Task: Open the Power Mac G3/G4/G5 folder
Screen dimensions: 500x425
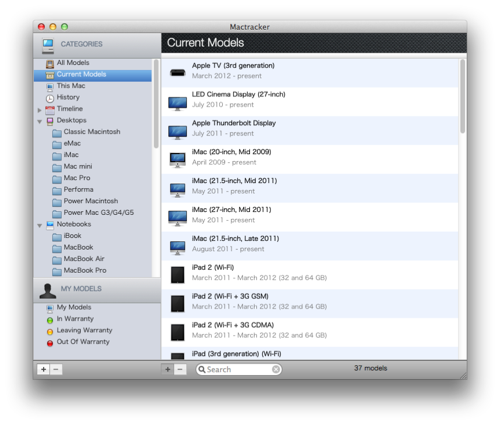Action: click(x=93, y=213)
